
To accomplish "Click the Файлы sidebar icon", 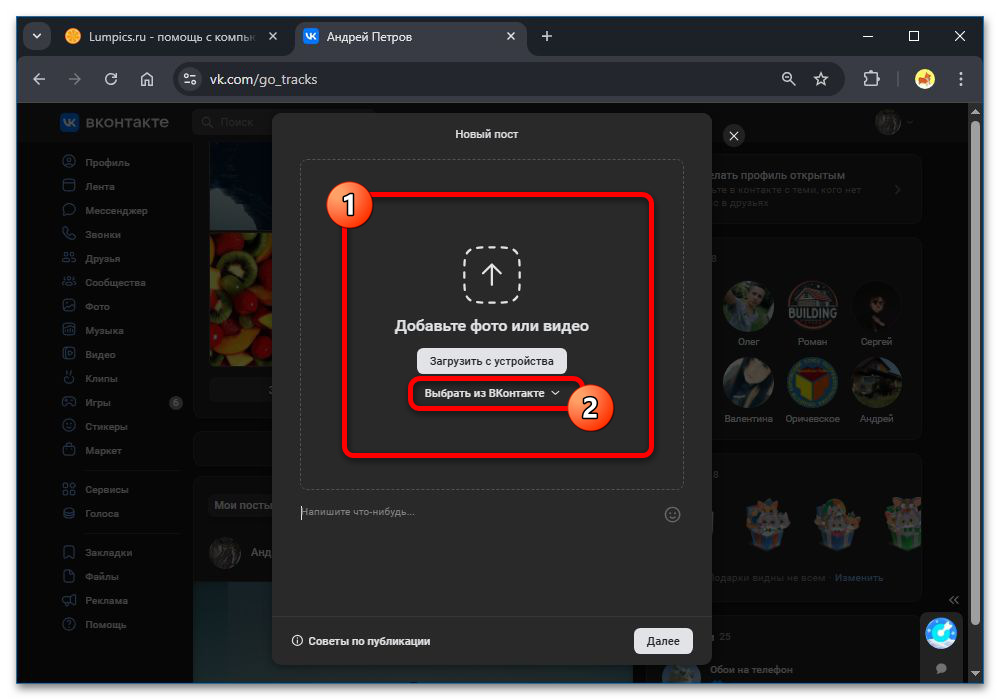I will pos(69,576).
